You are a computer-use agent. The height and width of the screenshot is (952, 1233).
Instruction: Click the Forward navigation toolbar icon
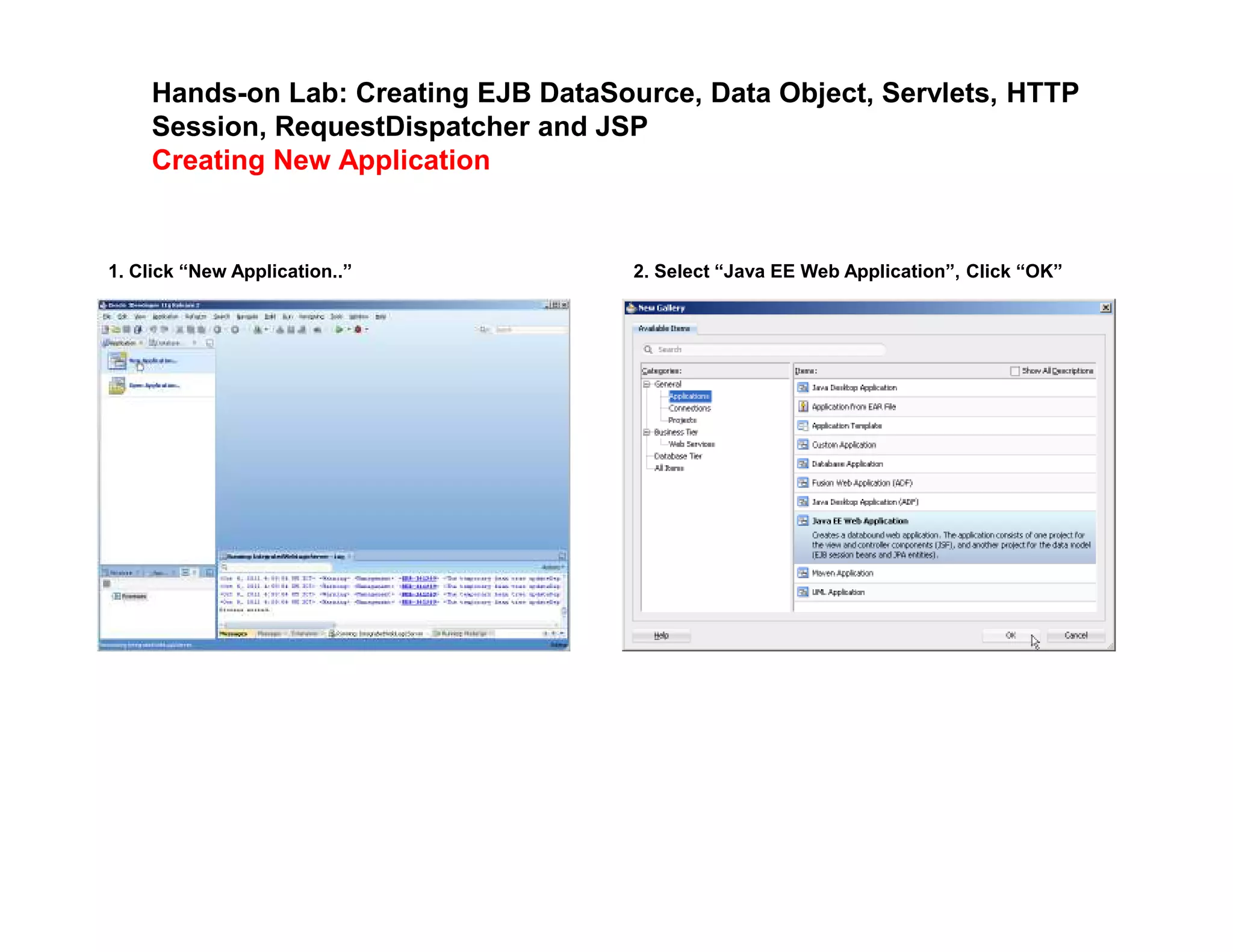click(235, 329)
